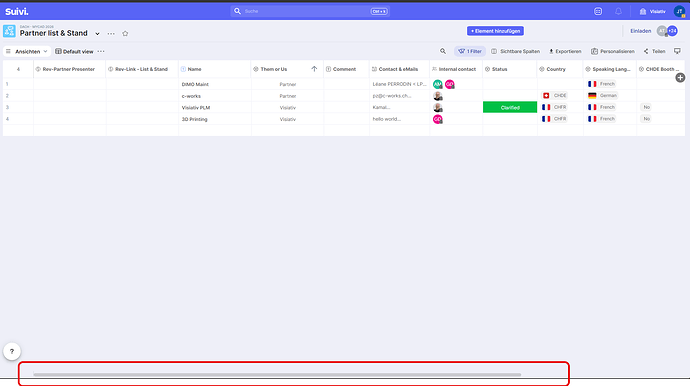Image resolution: width=690 pixels, height=386 pixels.
Task: Click the GD avatar in 3D Printing row
Action: (x=437, y=119)
